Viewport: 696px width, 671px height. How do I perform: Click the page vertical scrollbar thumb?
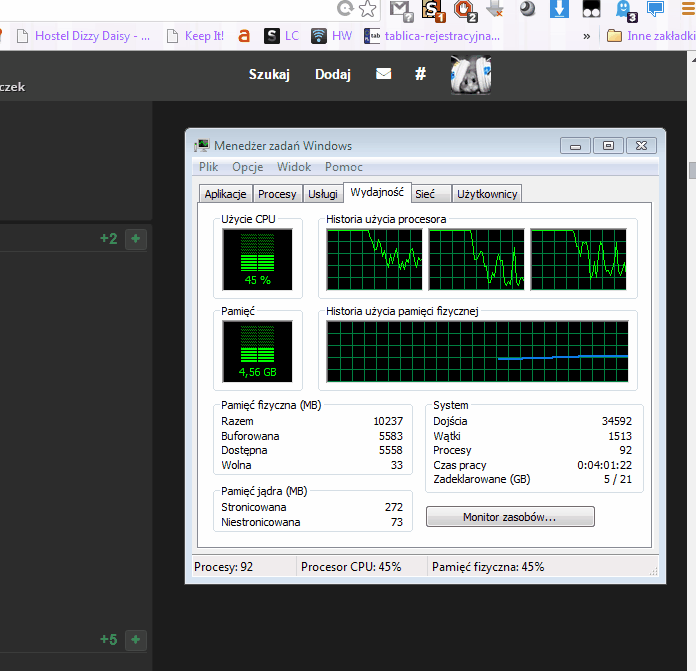690,170
